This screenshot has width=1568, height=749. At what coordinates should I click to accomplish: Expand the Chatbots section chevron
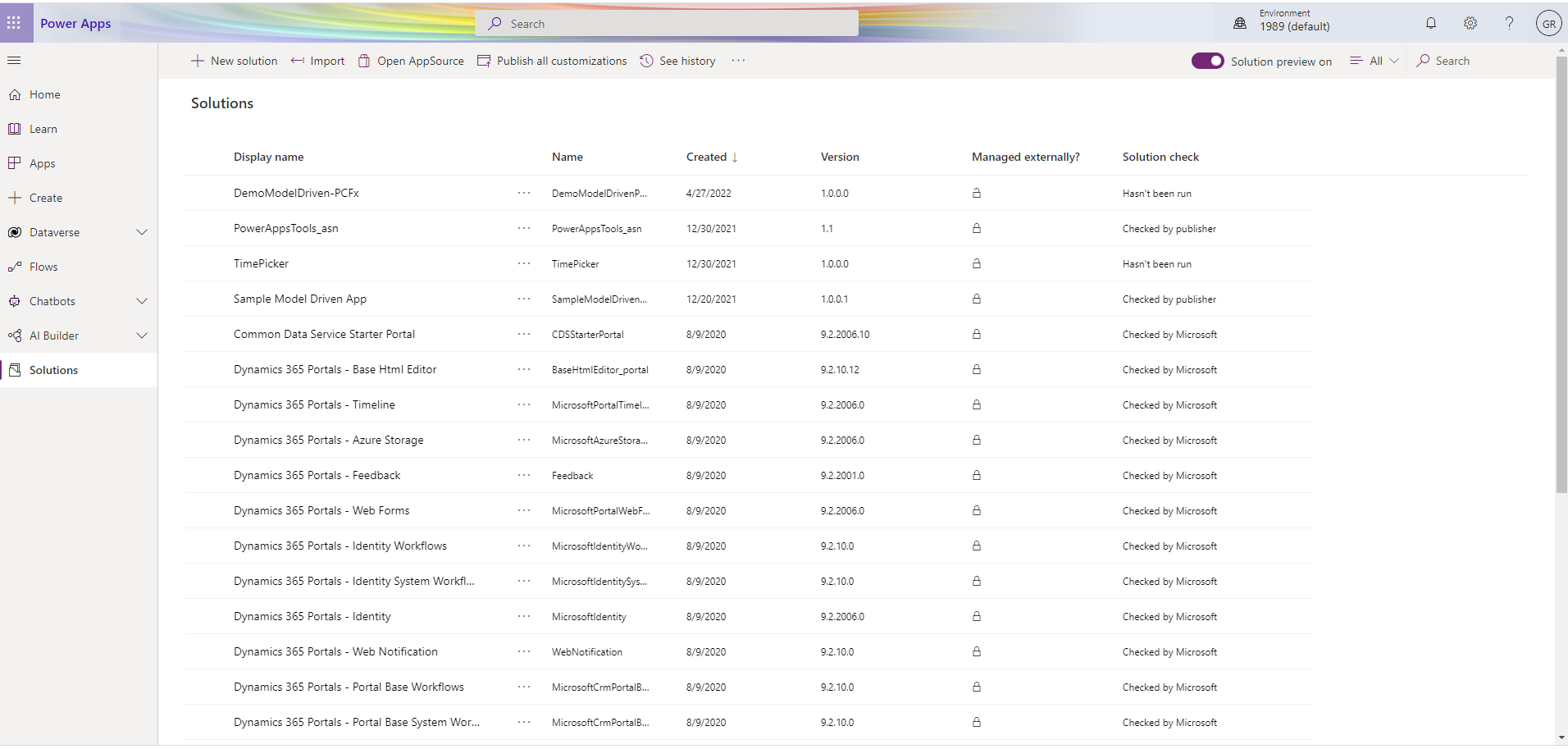141,301
